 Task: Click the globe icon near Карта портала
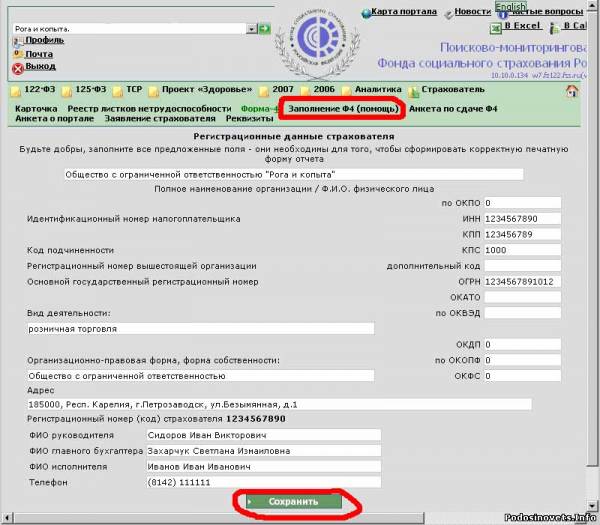pos(366,13)
